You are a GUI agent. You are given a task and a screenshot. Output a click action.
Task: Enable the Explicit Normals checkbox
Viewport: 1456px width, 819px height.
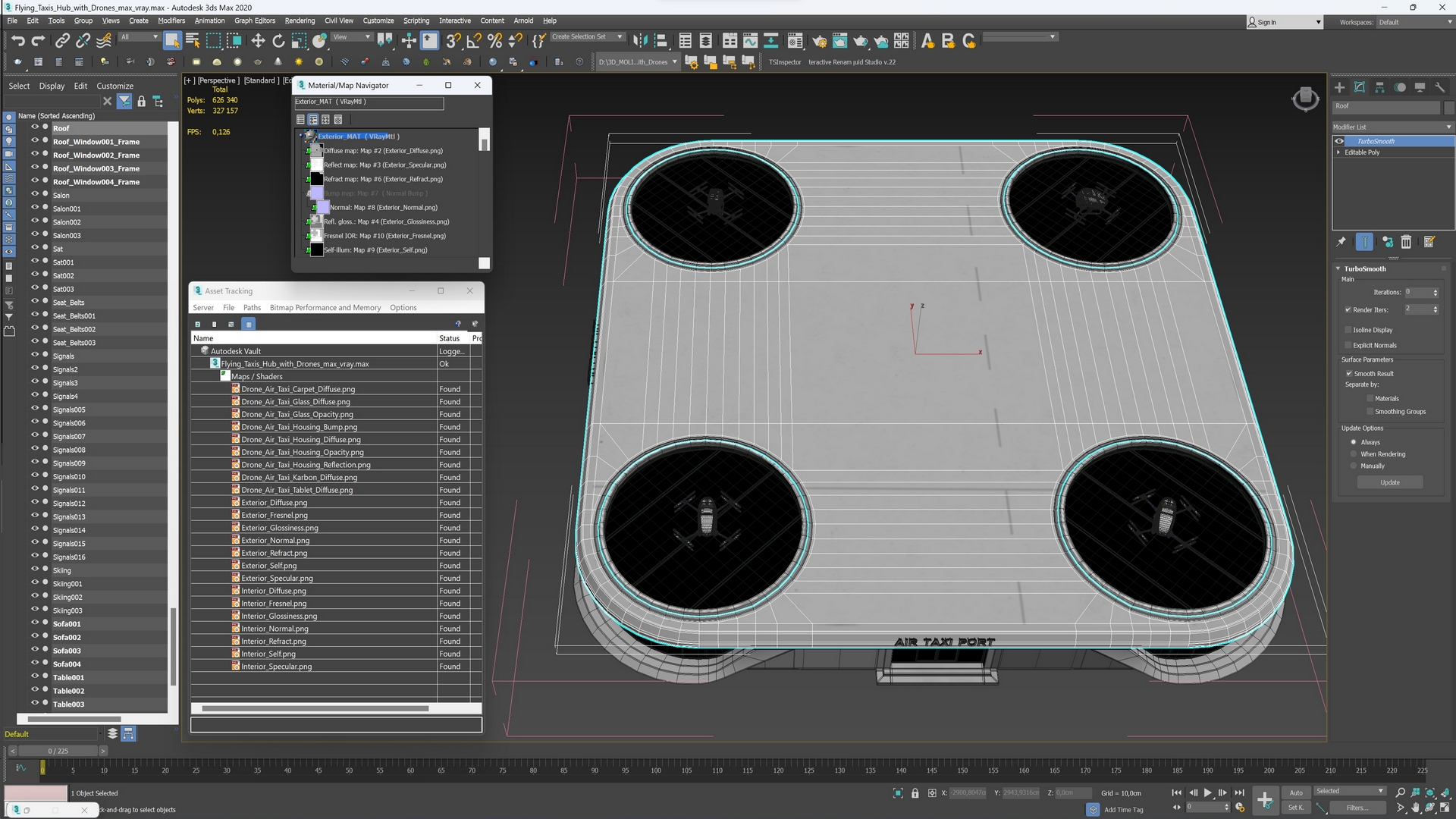(1348, 345)
